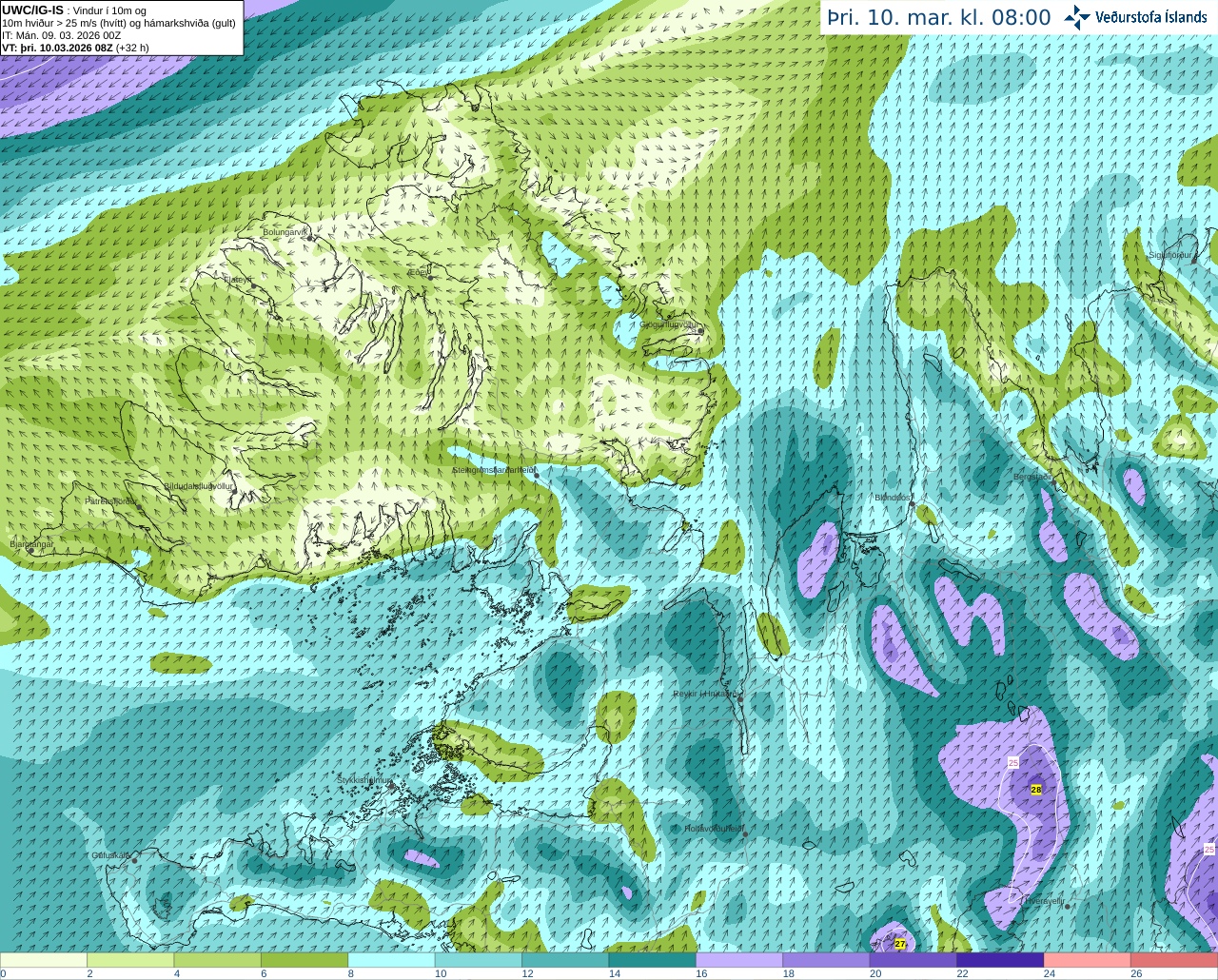Image resolution: width=1218 pixels, height=980 pixels.
Task: Click the above 26 m/s red legend swatch
Action: [1174, 960]
